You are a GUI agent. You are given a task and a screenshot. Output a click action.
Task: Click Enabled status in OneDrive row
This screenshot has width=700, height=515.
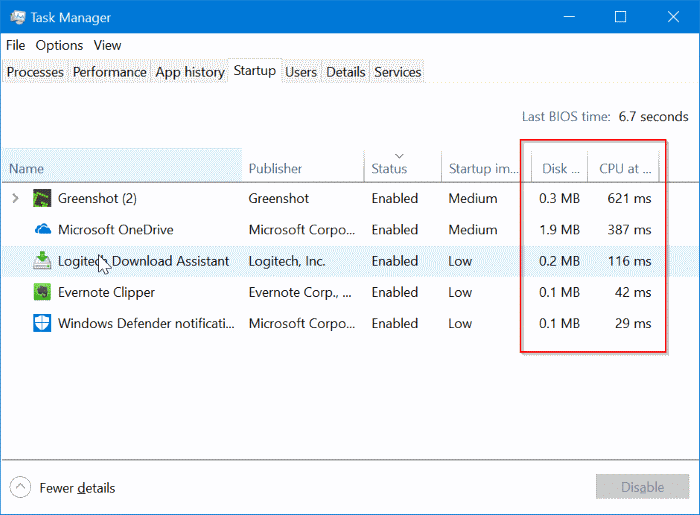click(395, 229)
